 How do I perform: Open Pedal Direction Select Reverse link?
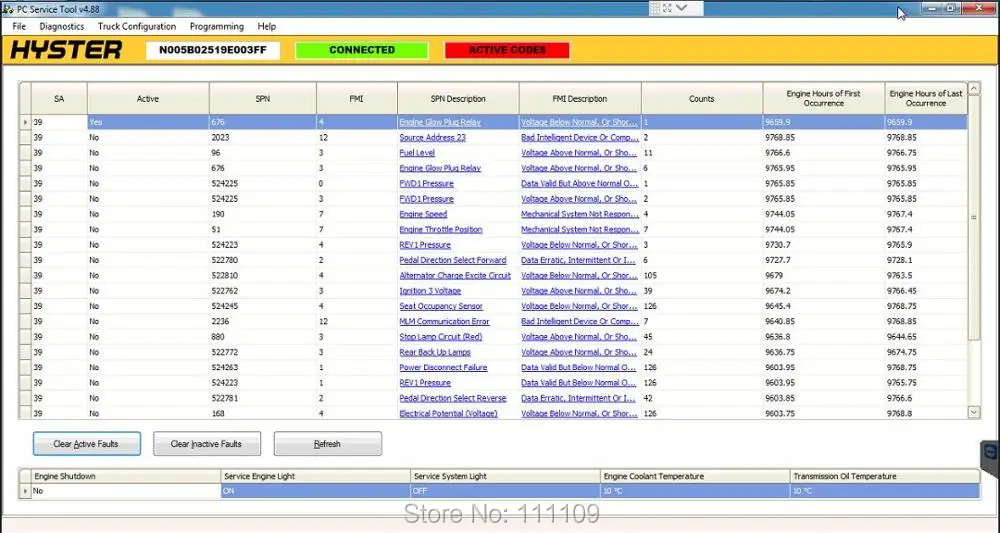tap(453, 398)
